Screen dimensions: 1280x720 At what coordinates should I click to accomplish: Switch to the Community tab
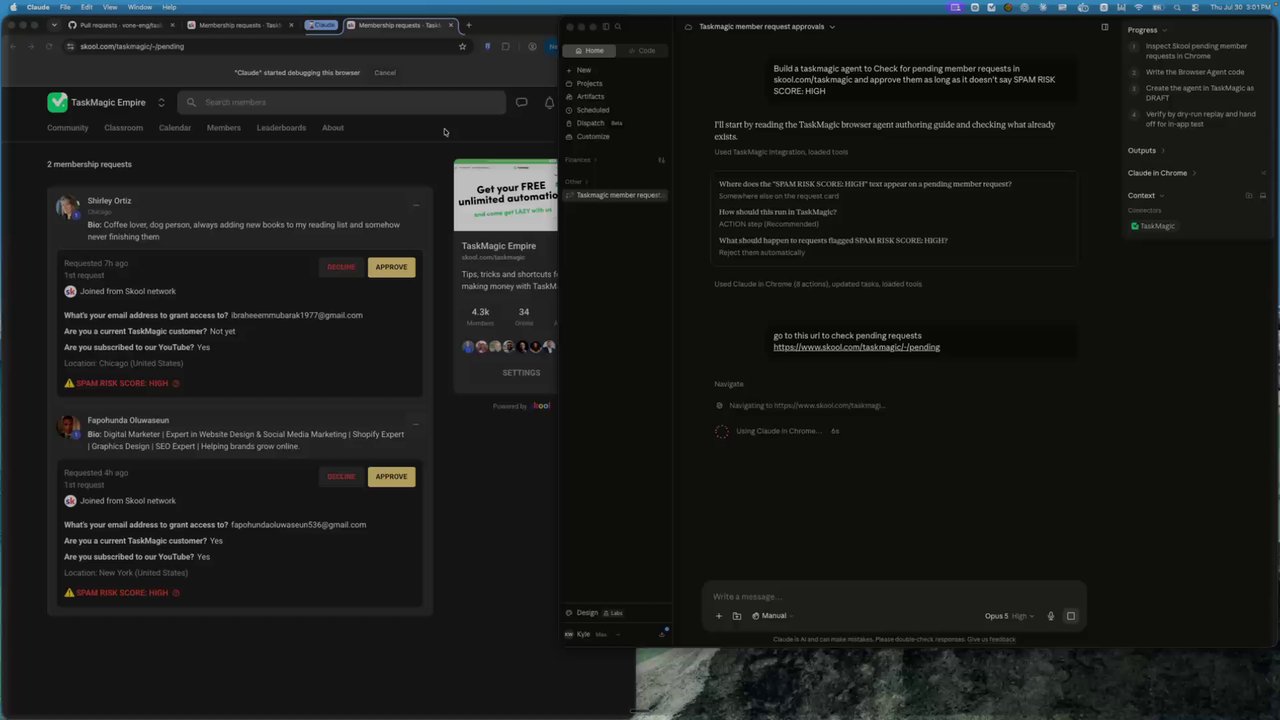[68, 128]
